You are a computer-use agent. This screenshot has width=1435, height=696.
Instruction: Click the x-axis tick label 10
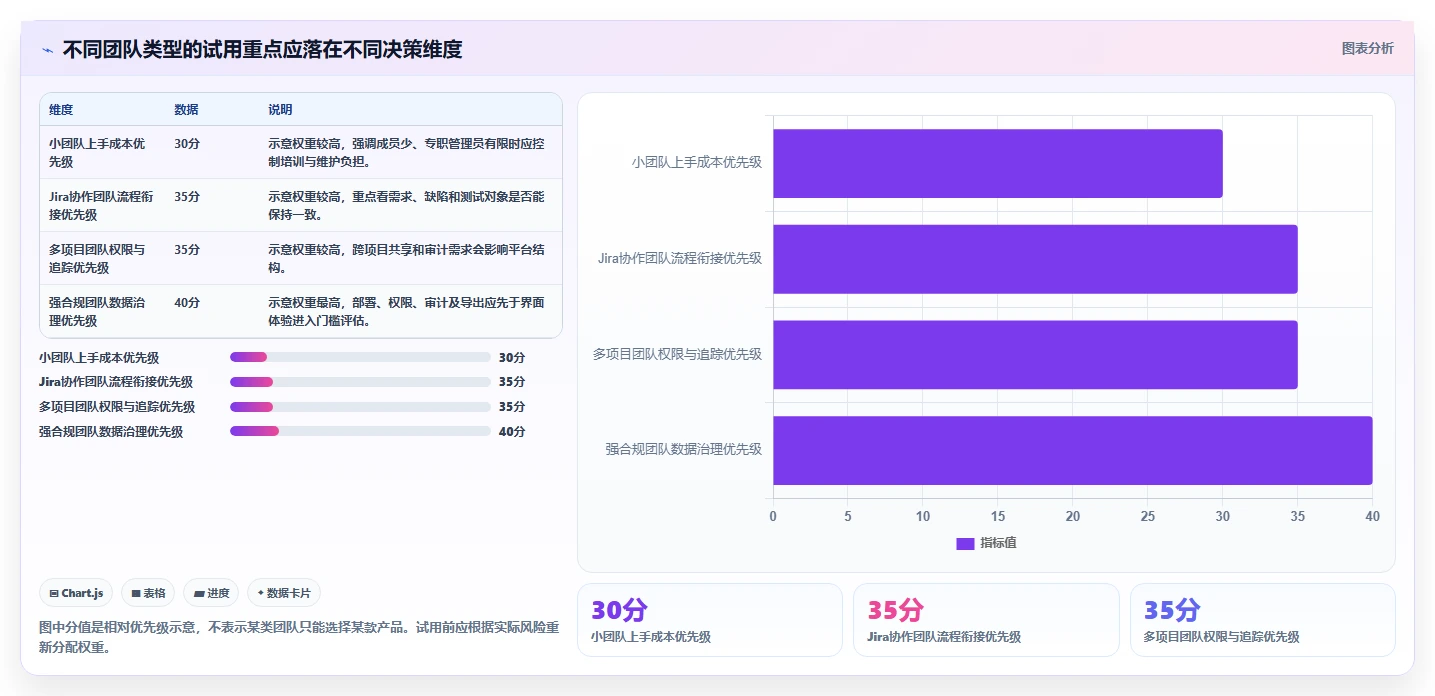click(923, 516)
